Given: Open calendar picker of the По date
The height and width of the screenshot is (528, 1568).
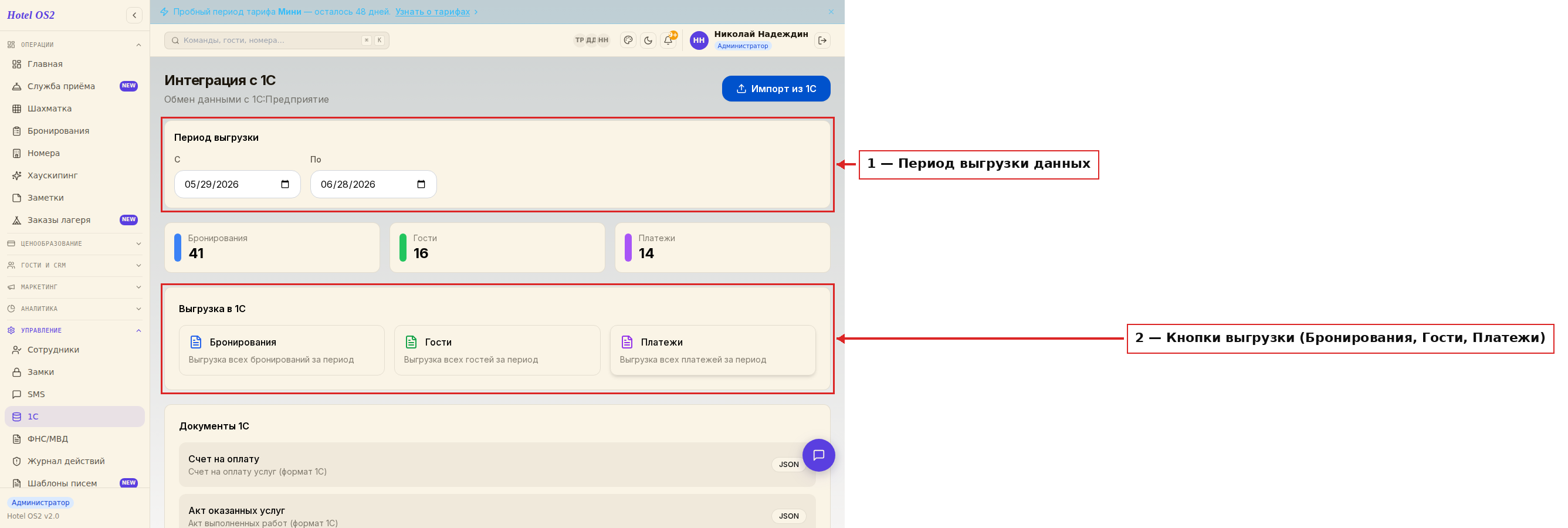Looking at the screenshot, I should click(421, 184).
